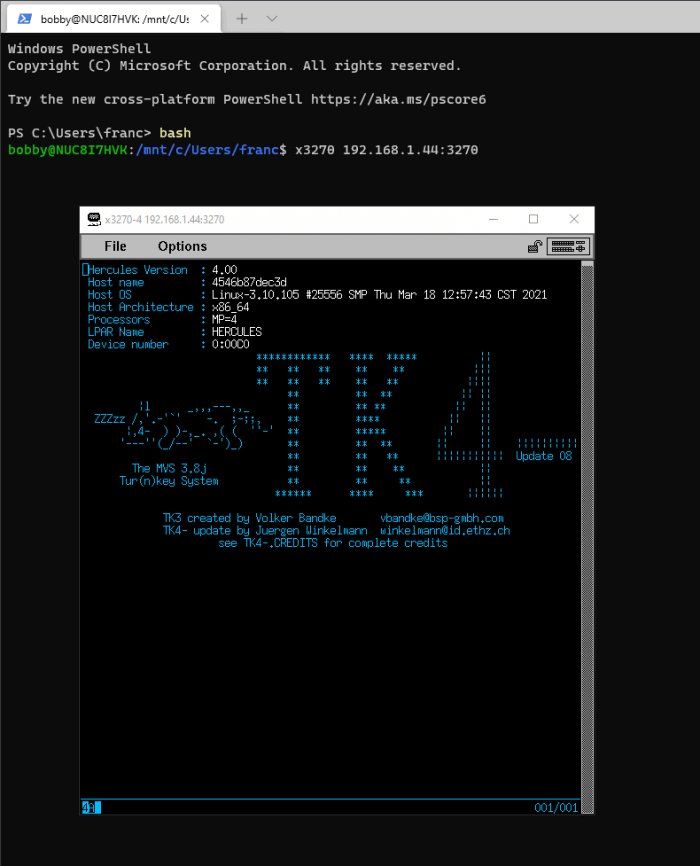Click the x3270 vertical scrollbar
700x866 pixels.
[587, 537]
